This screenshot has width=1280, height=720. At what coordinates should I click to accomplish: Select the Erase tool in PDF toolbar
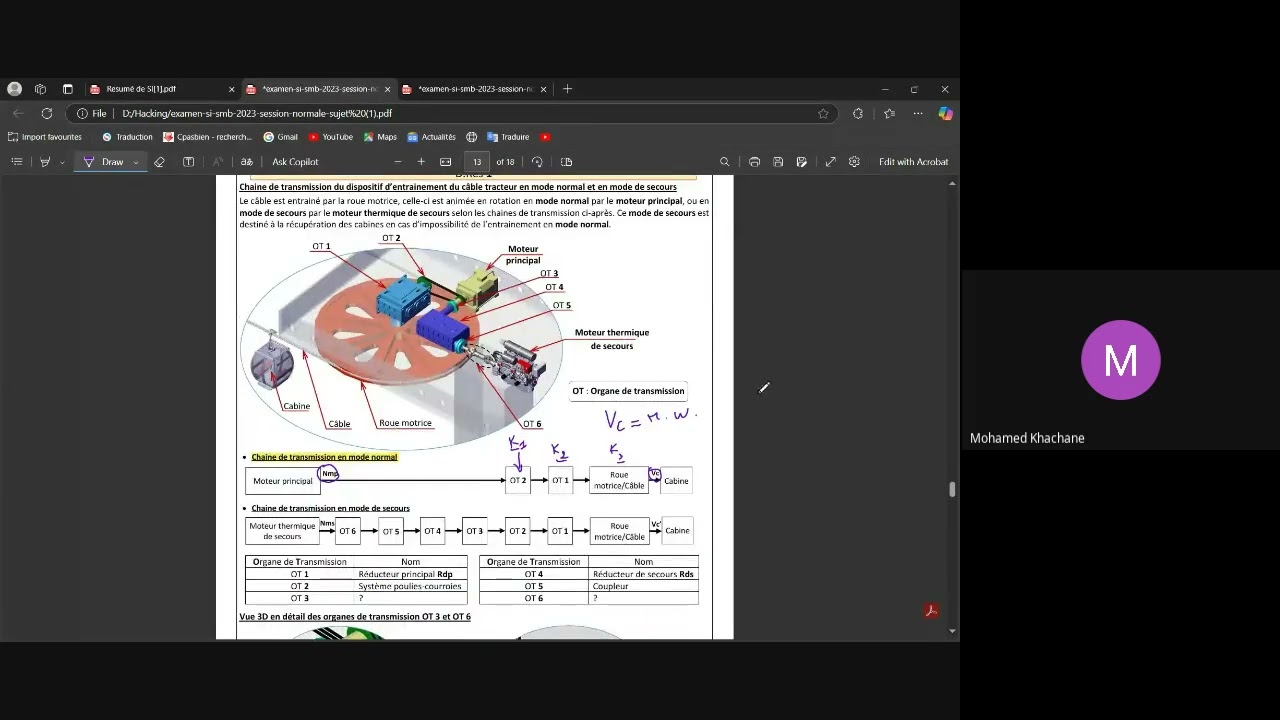159,162
